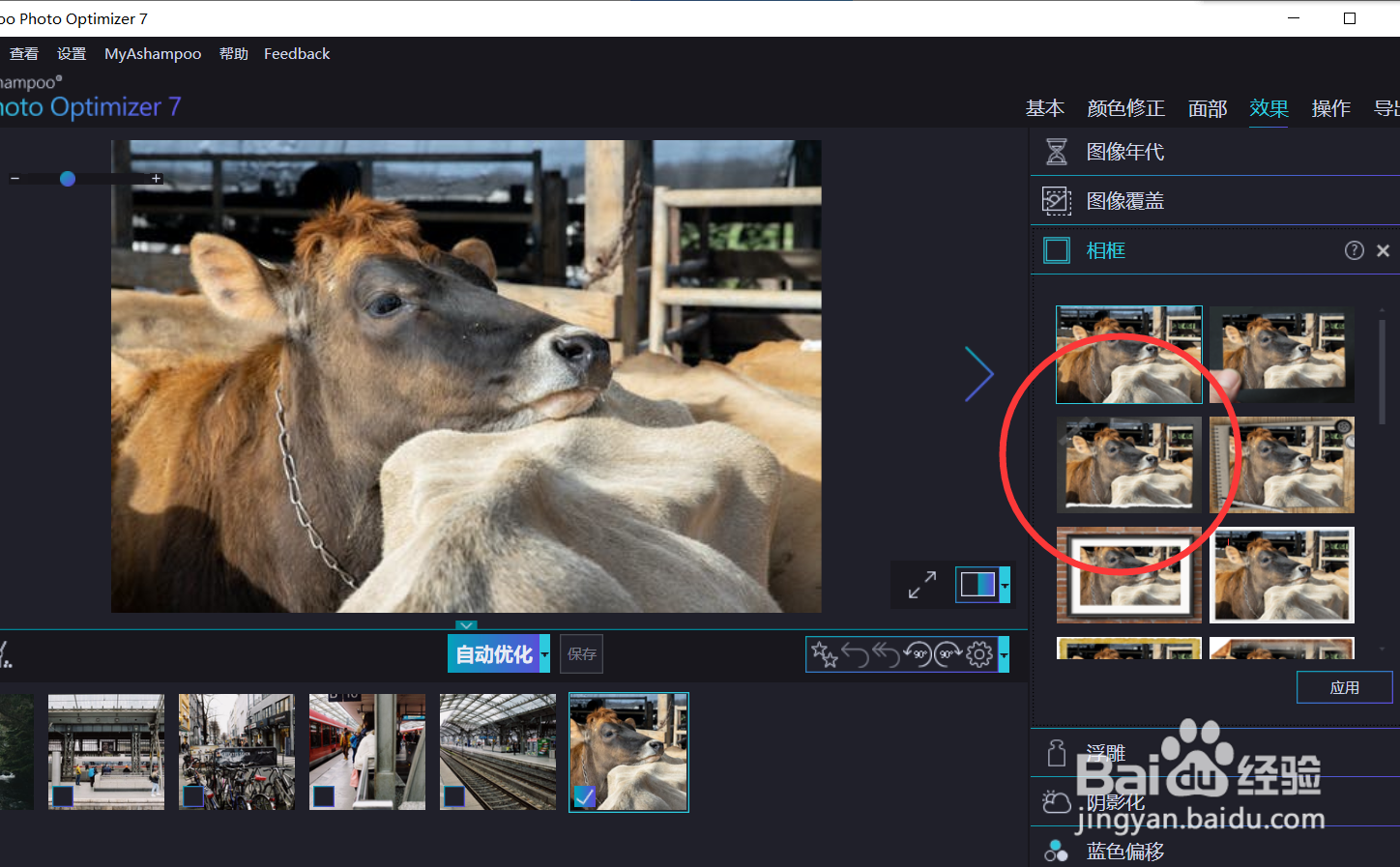Tick the checkbox on the station platform thumbnail
The image size is (1400, 867).
(x=63, y=796)
